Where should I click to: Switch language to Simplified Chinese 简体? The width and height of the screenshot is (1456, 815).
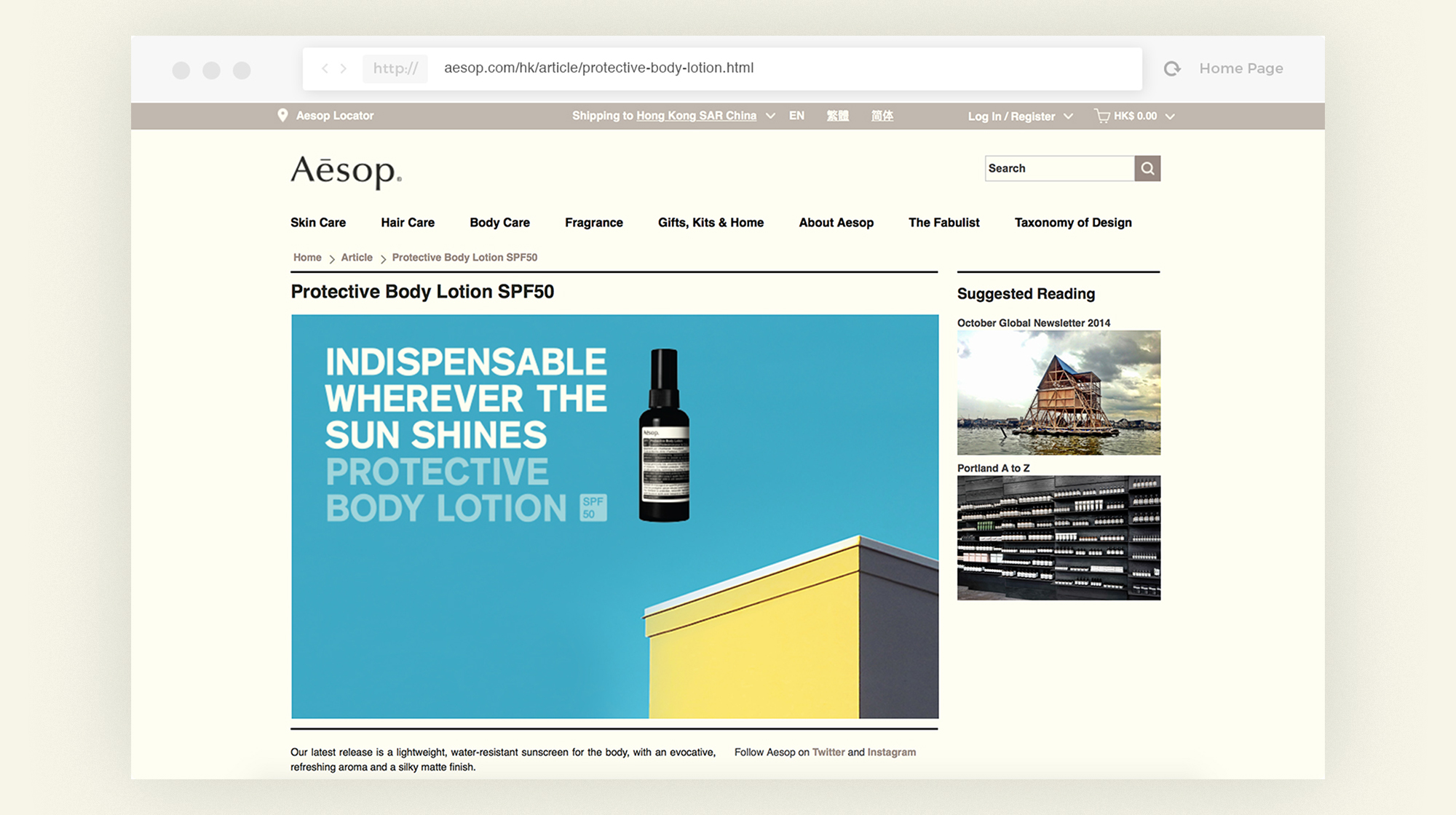tap(882, 116)
